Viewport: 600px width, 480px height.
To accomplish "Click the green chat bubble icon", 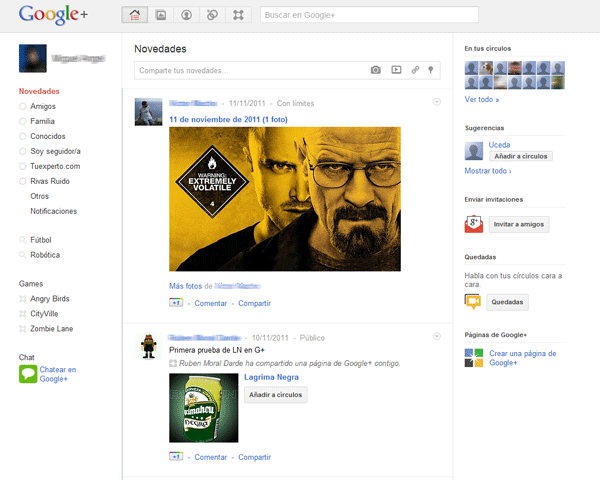I will (x=28, y=374).
